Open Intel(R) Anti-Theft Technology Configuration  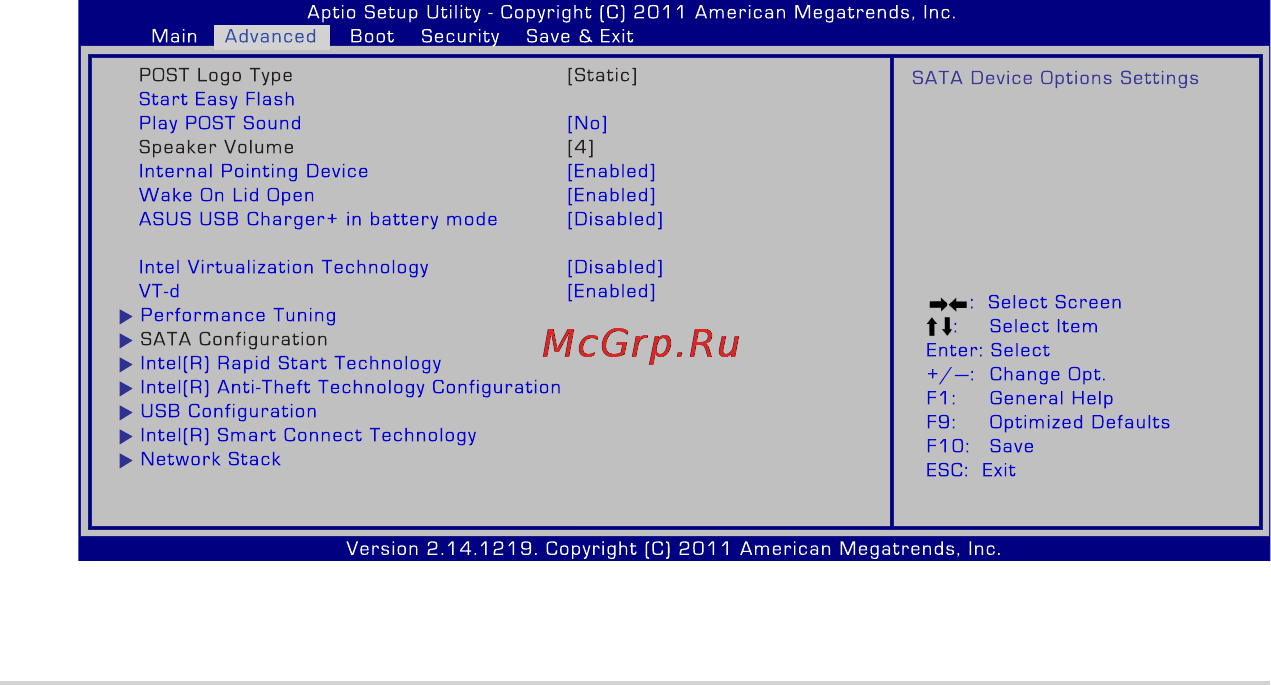pos(350,388)
